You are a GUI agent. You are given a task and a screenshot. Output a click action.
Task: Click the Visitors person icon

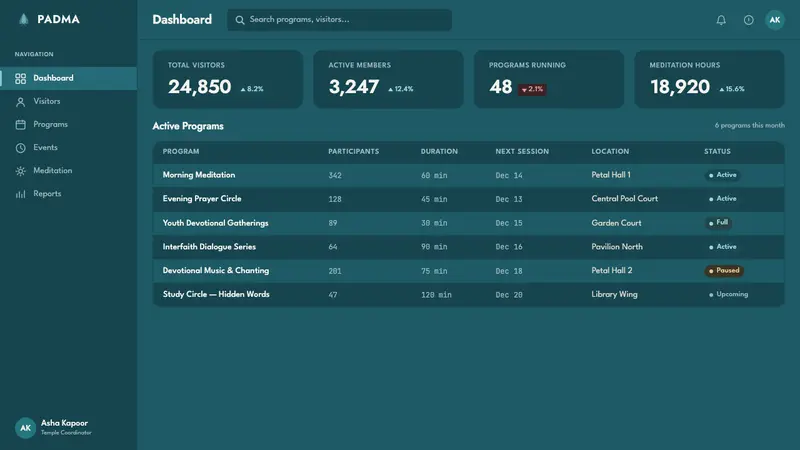(x=20, y=102)
